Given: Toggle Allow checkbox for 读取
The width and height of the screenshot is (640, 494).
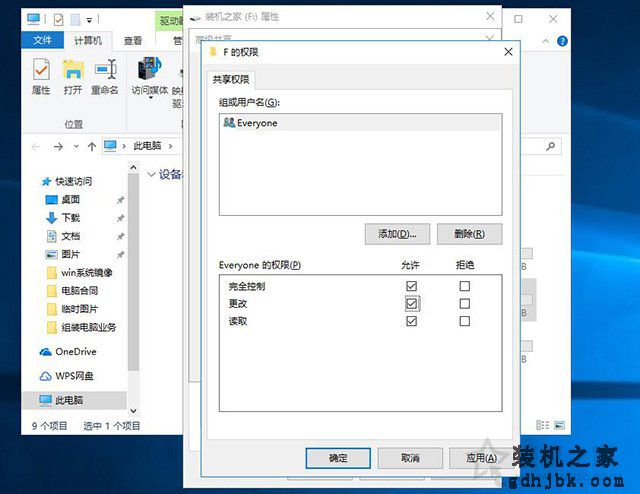Looking at the screenshot, I should [411, 321].
